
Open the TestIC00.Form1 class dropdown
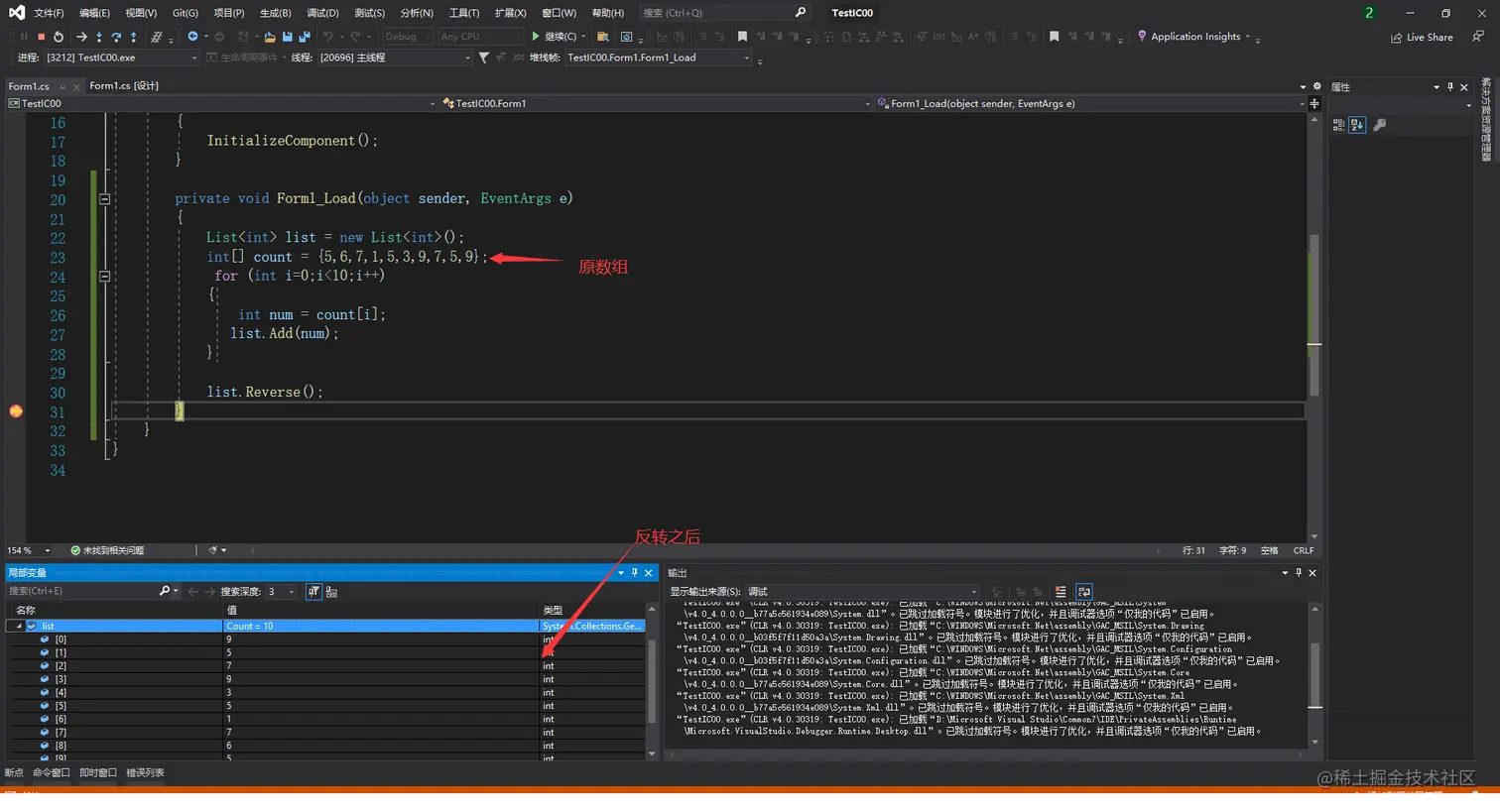(x=655, y=103)
